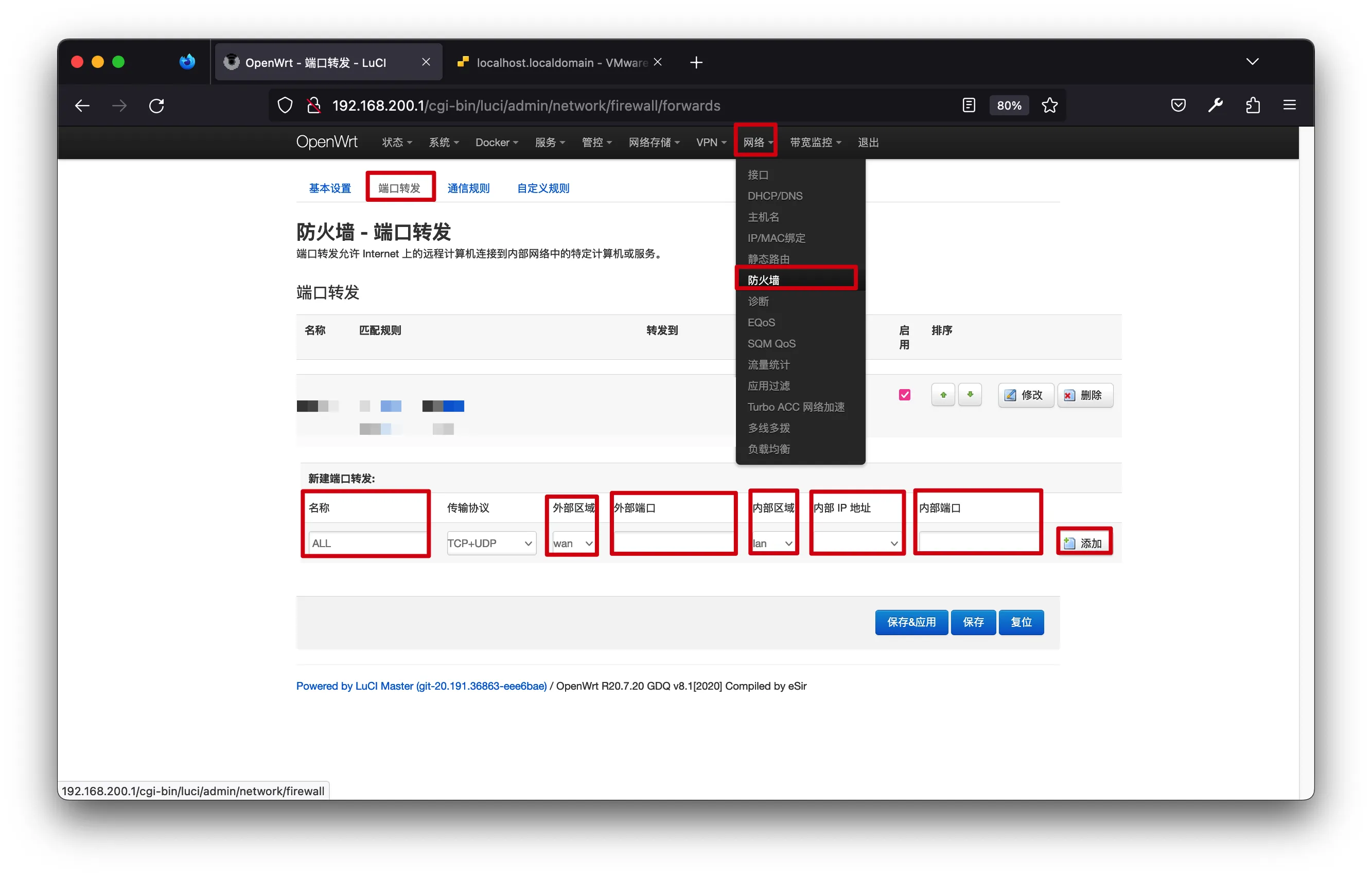Open the Pocket save icon
The width and height of the screenshot is (1372, 876).
point(1178,106)
